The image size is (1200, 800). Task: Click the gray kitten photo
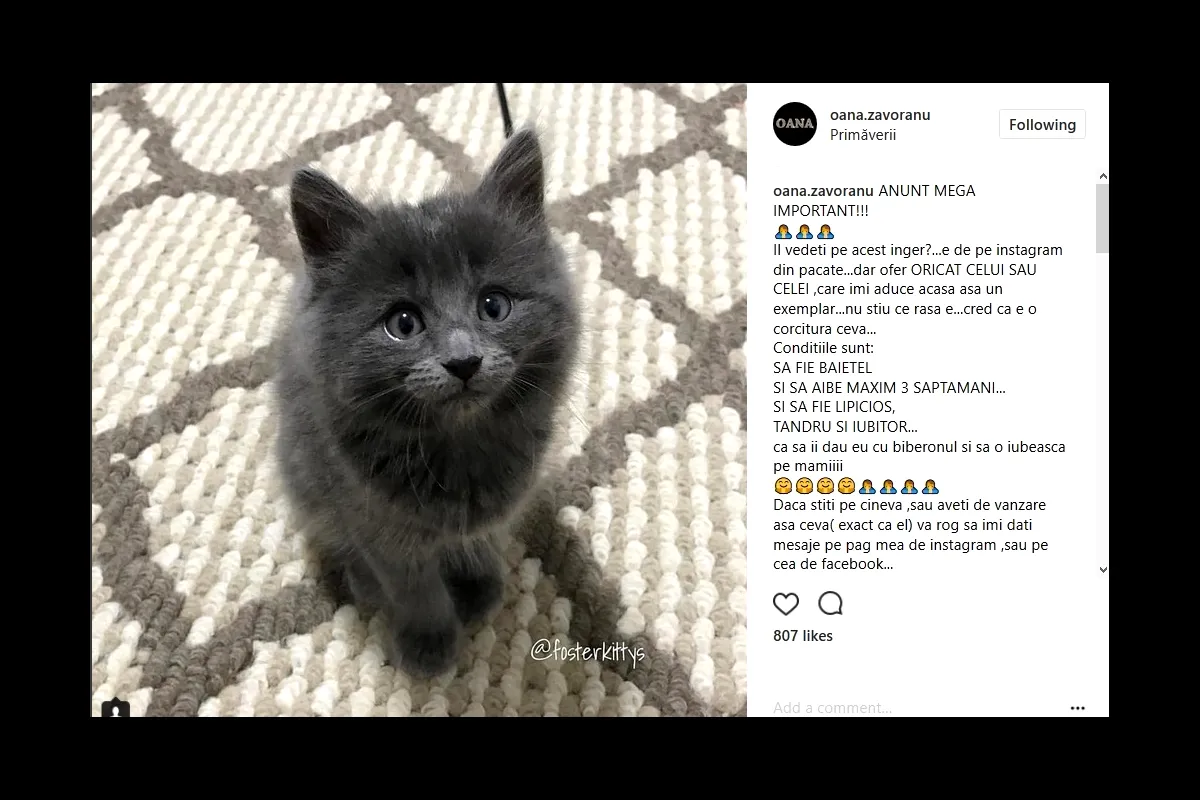point(419,400)
